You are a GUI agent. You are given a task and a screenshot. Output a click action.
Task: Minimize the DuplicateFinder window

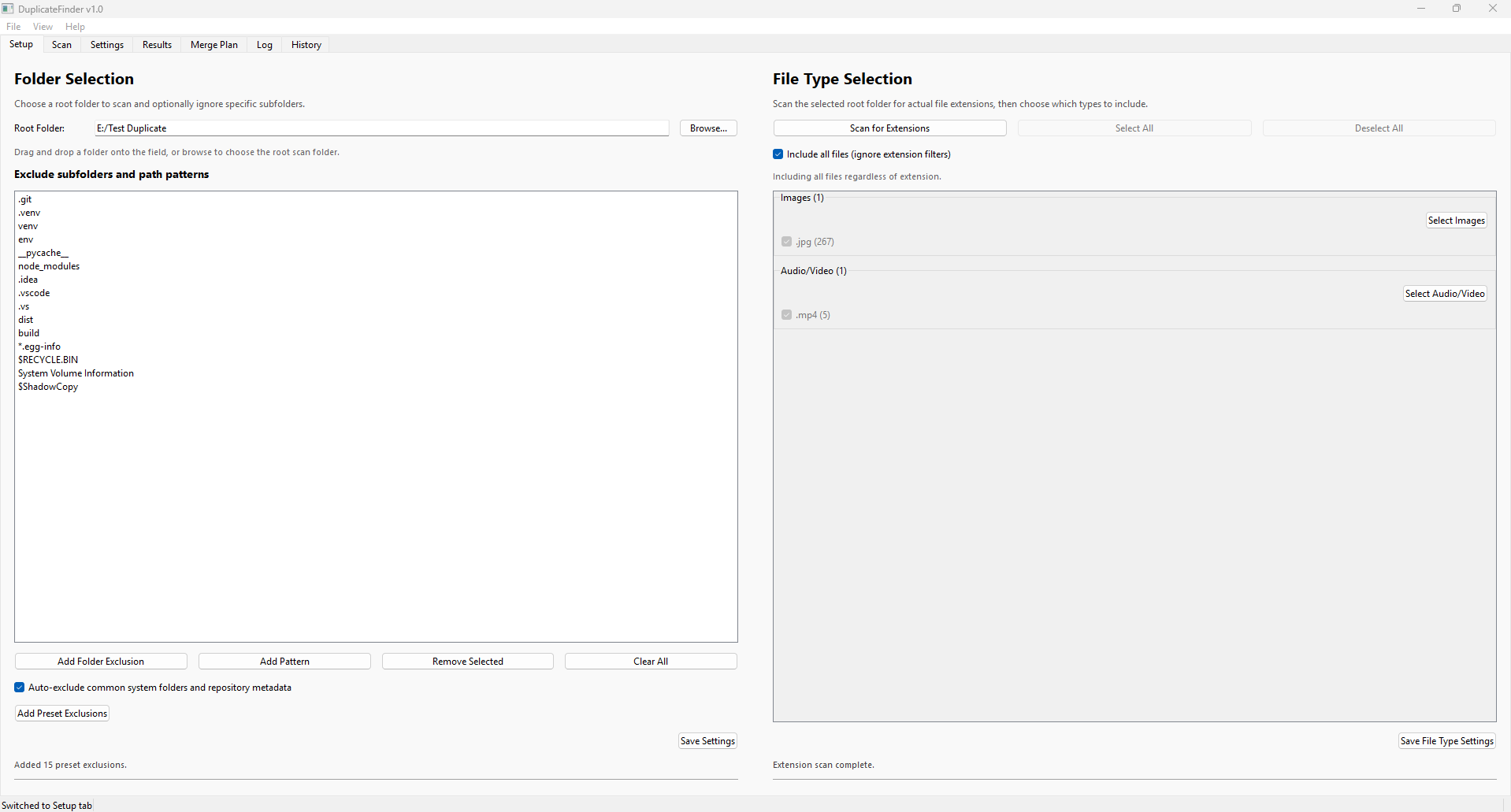[x=1421, y=9]
